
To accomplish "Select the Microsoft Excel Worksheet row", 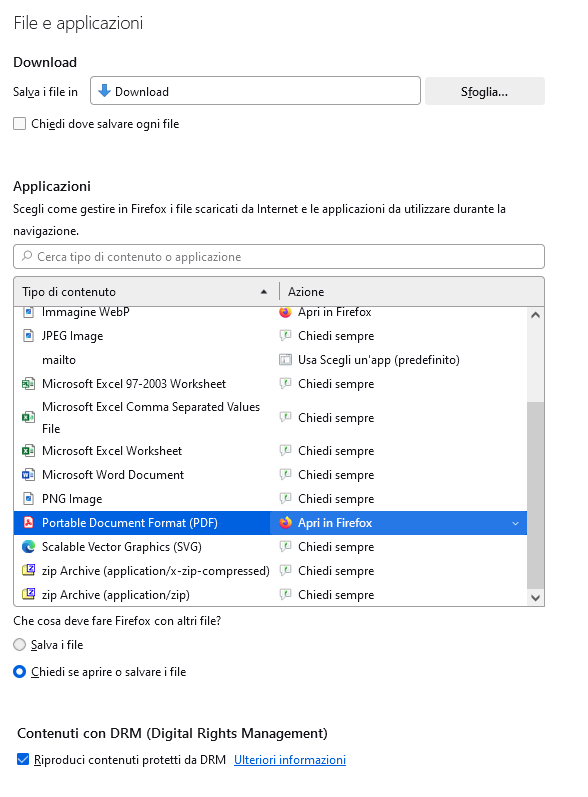I will click(x=270, y=451).
